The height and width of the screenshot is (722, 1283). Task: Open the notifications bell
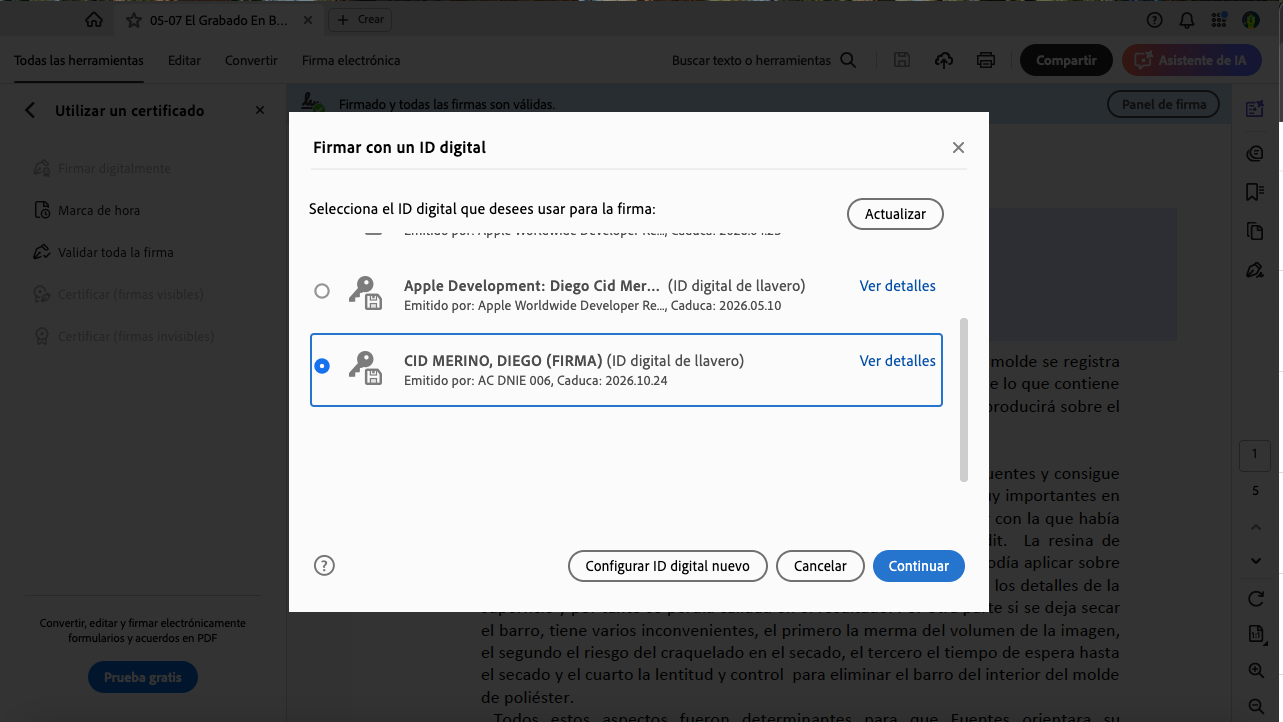coord(1187,19)
